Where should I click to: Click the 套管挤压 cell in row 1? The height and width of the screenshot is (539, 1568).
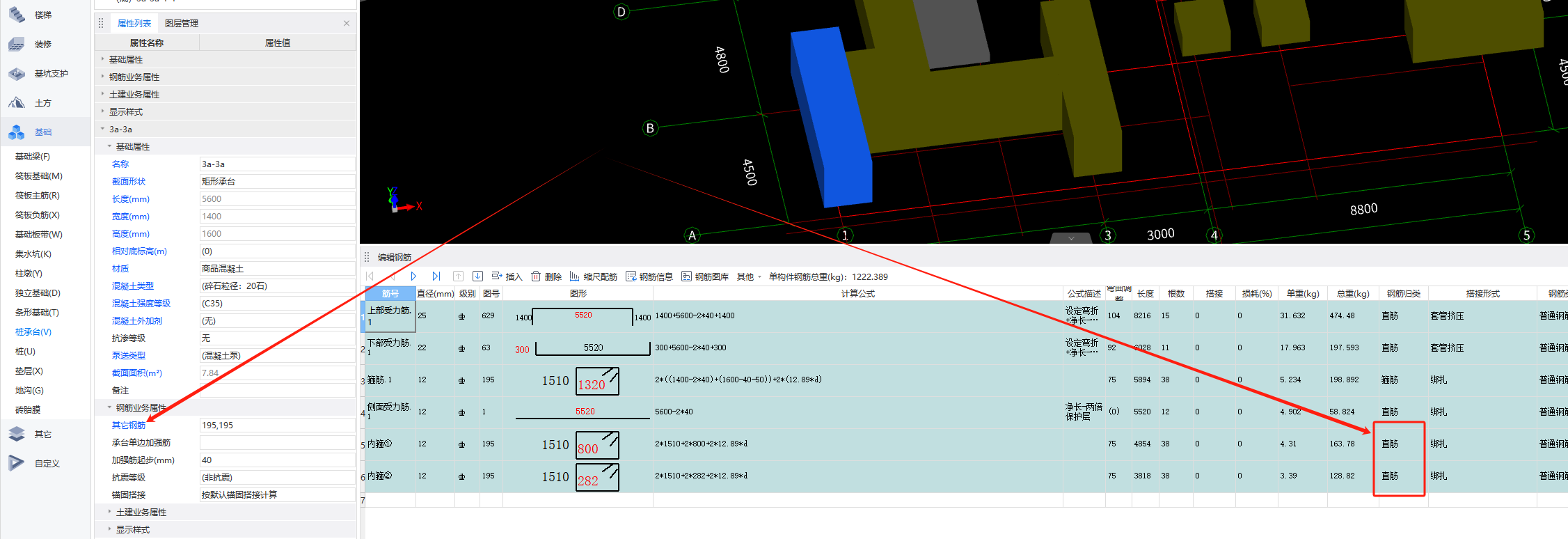click(1482, 316)
